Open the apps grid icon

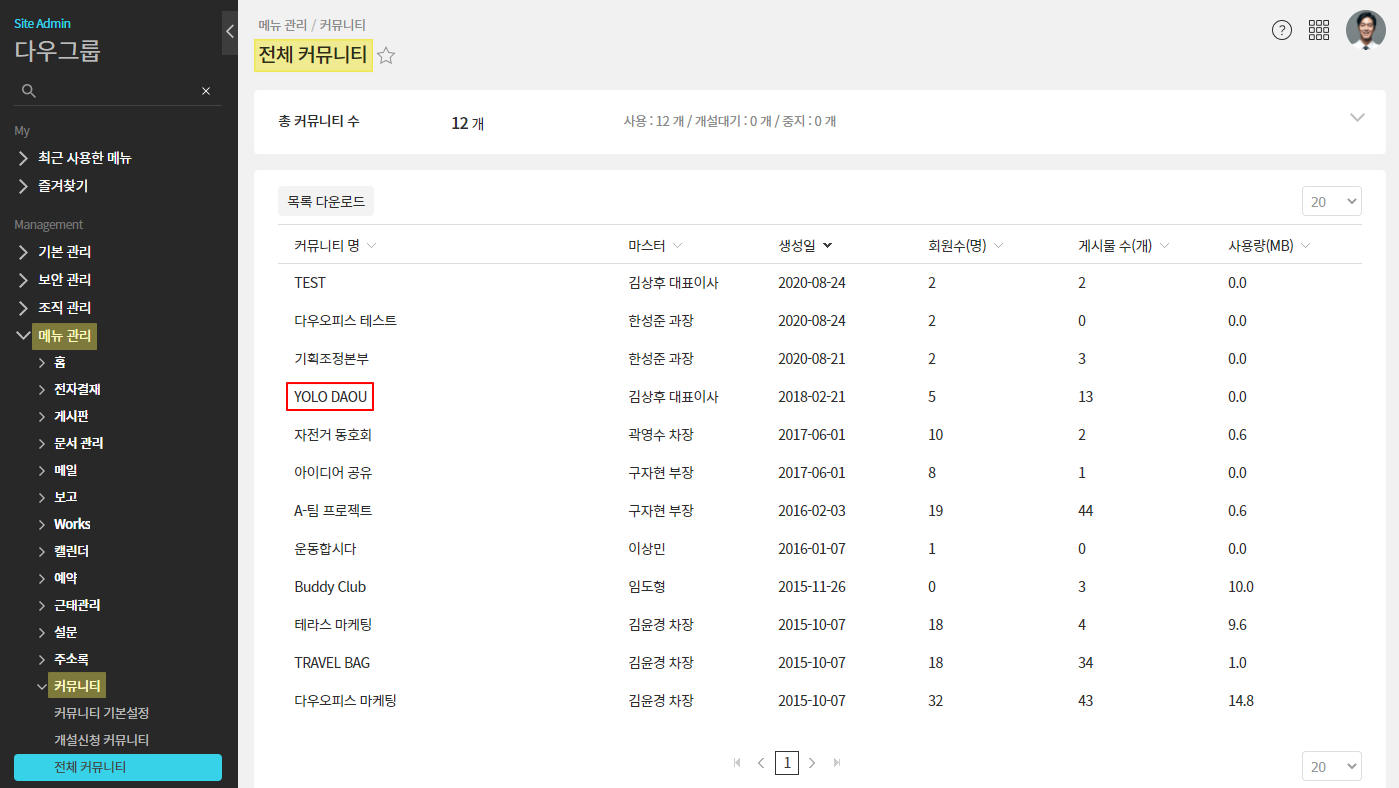[1319, 30]
